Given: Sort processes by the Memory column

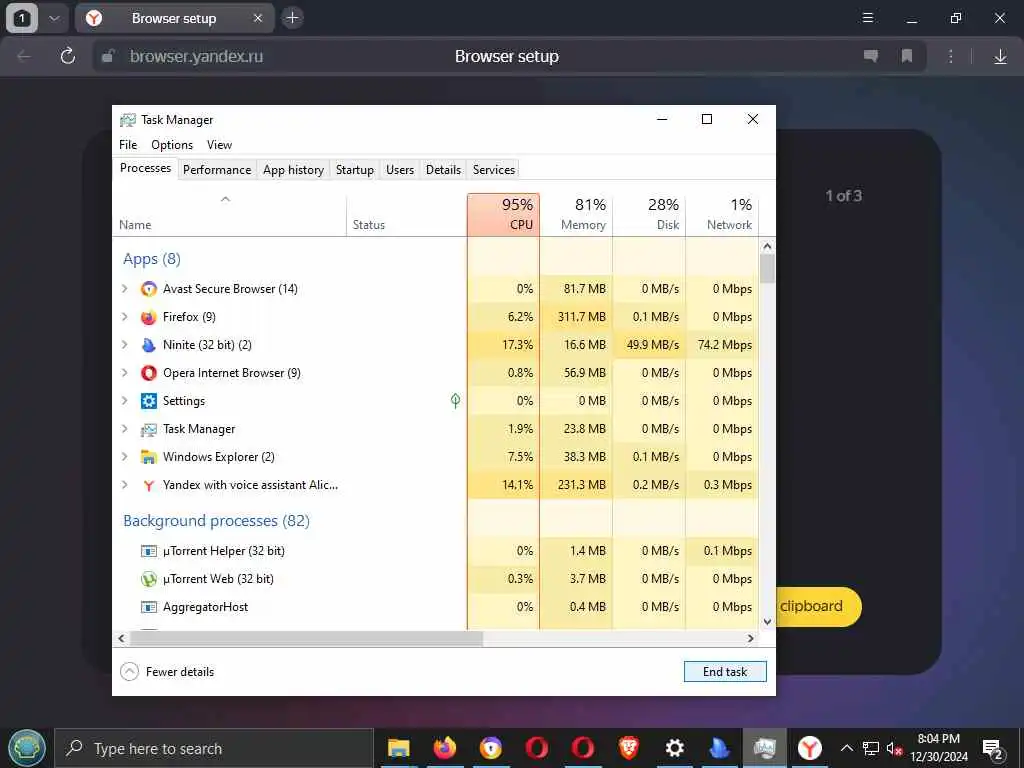Looking at the screenshot, I should click(577, 214).
